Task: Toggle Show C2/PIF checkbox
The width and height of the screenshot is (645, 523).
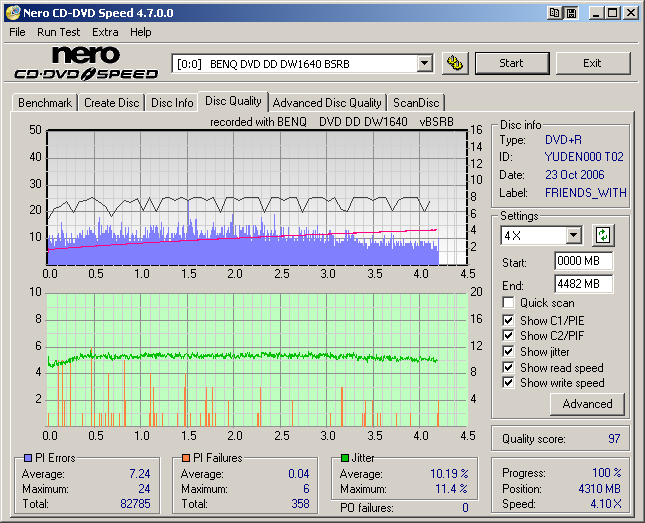Action: coord(508,335)
